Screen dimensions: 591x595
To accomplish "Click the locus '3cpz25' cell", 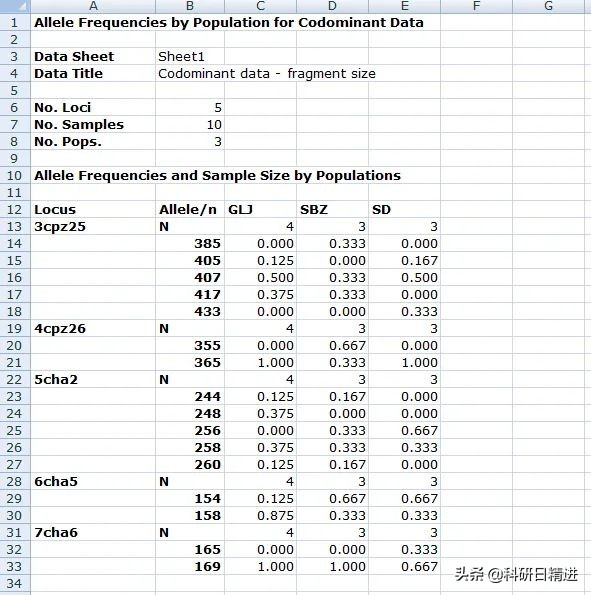I will (93, 227).
